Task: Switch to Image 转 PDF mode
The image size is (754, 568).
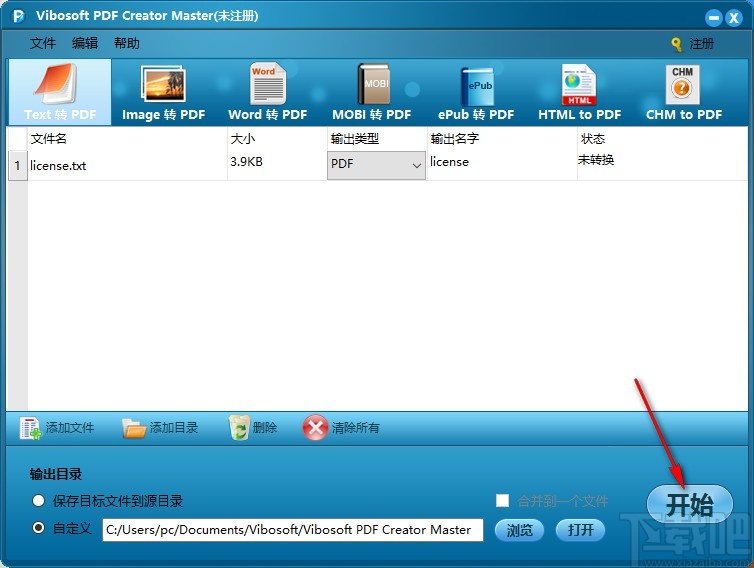Action: tap(163, 92)
